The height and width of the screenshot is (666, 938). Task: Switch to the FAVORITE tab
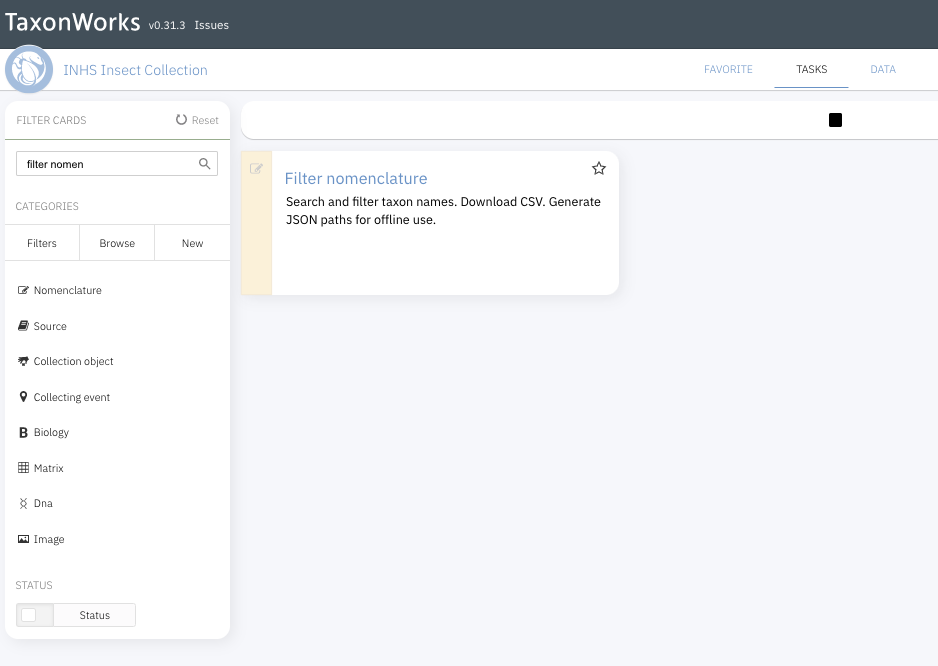pyautogui.click(x=728, y=69)
